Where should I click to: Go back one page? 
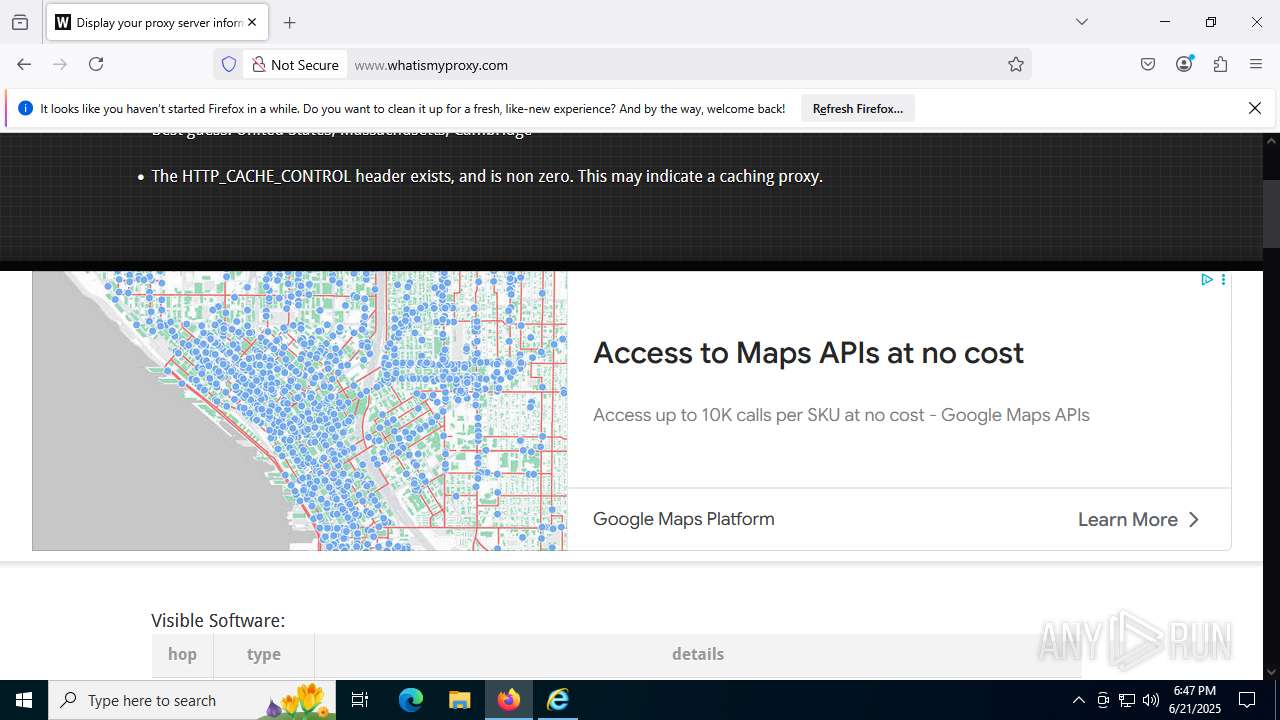coord(24,64)
